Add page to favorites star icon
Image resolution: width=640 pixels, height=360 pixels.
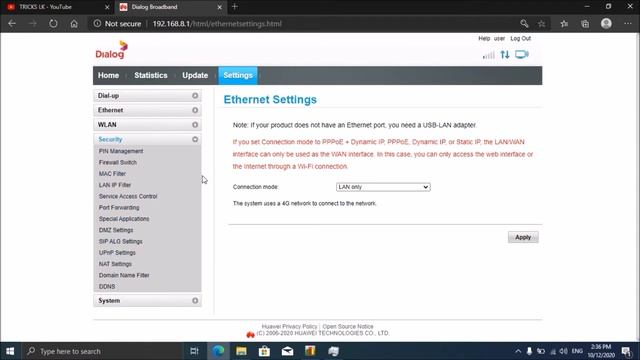[x=542, y=24]
